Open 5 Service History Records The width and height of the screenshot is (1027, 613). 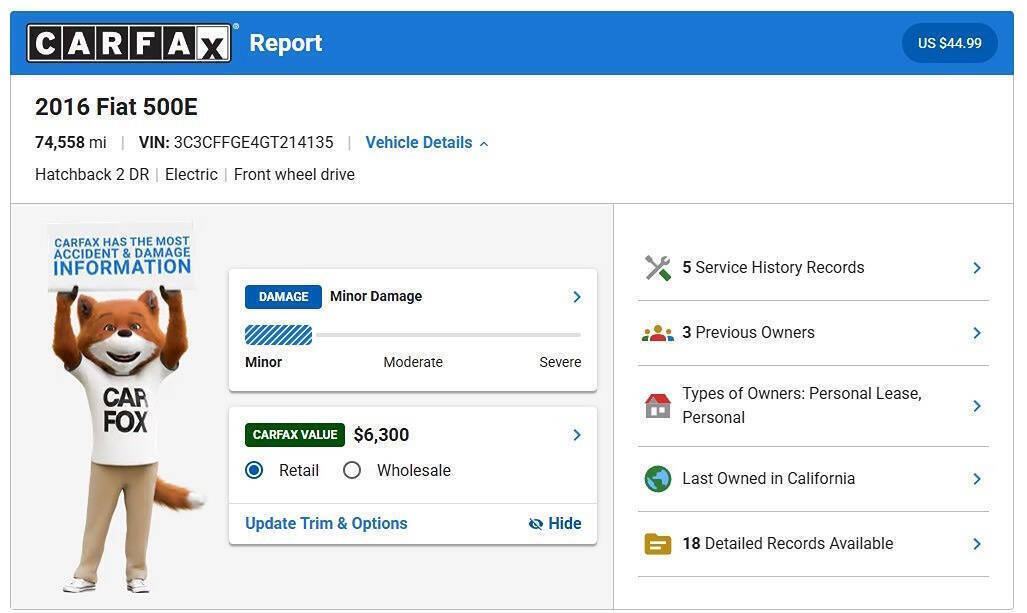click(x=813, y=268)
